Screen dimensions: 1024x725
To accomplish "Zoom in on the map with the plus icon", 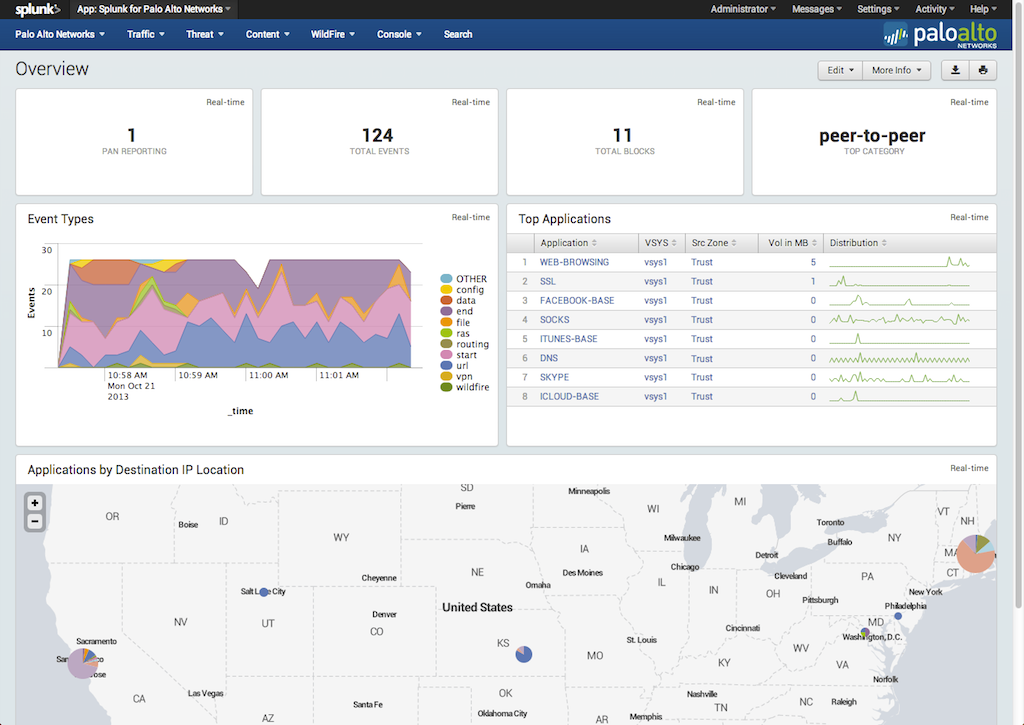I will tap(34, 502).
